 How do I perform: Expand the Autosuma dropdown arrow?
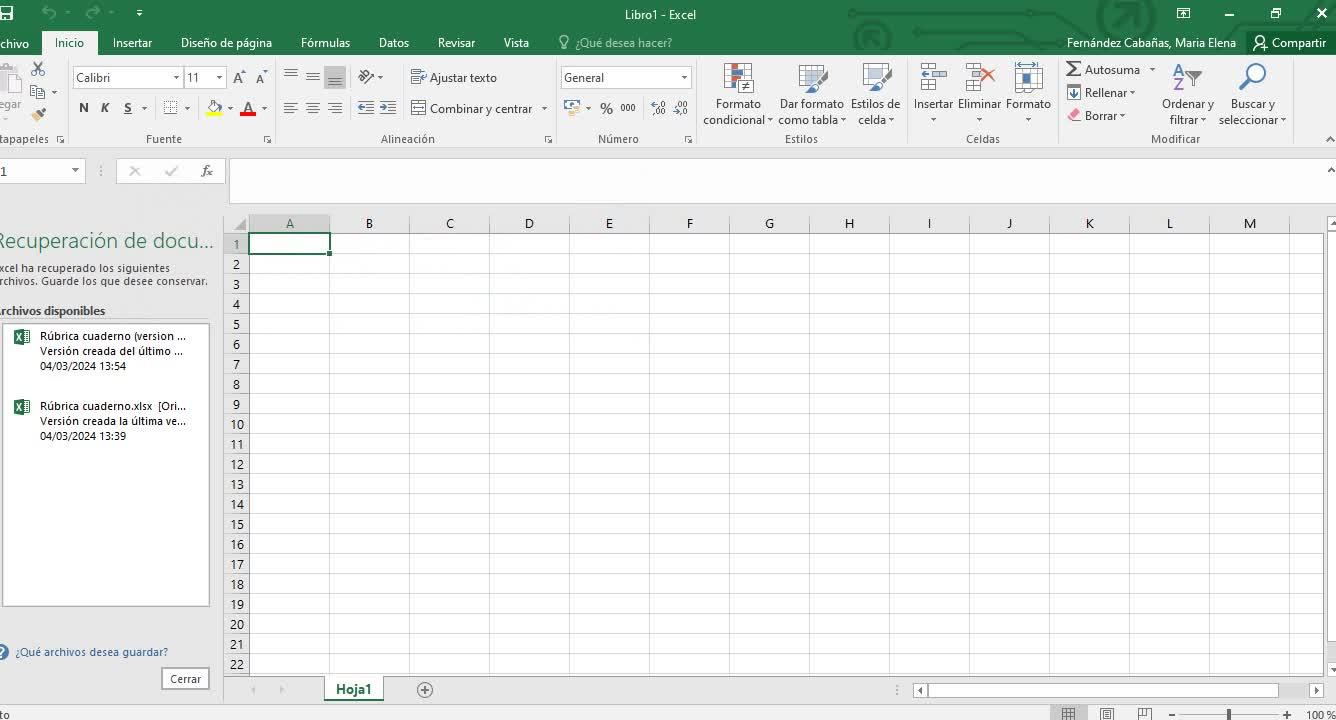click(x=1152, y=69)
